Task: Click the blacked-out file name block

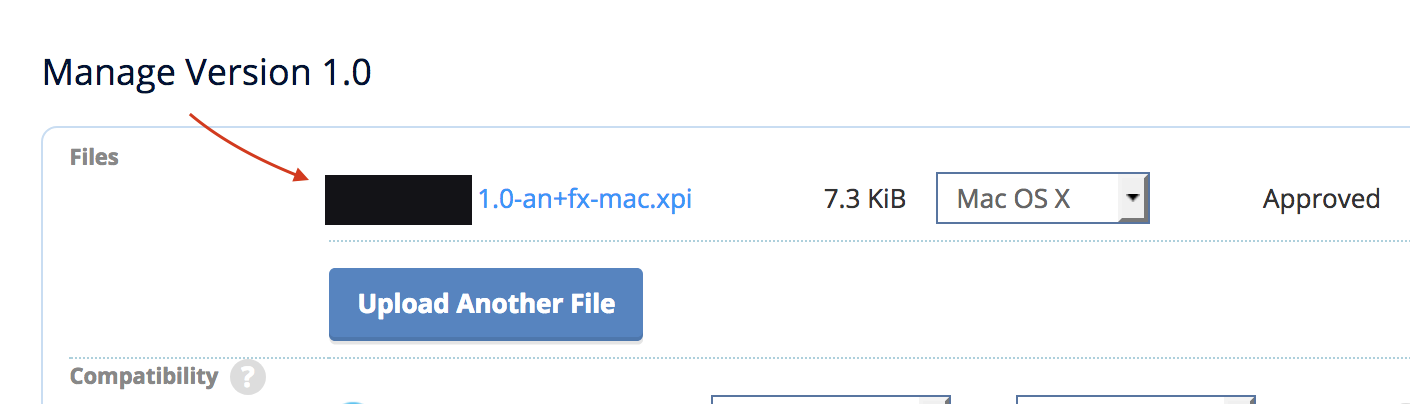Action: [398, 199]
